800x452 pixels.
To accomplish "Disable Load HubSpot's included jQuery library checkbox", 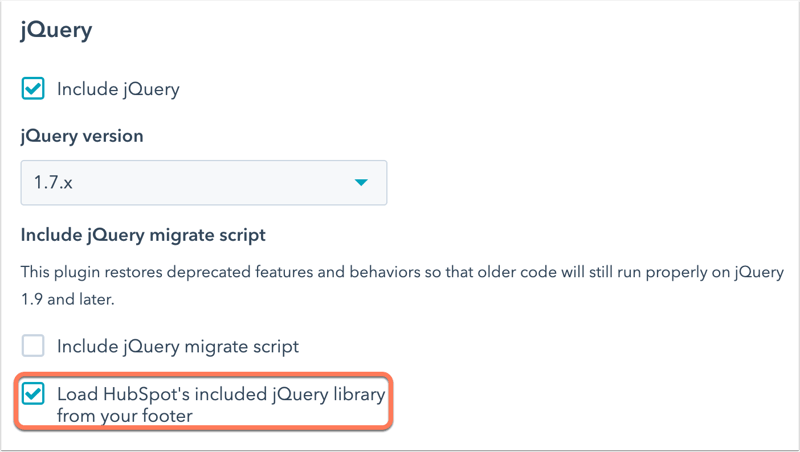I will pos(33,394).
